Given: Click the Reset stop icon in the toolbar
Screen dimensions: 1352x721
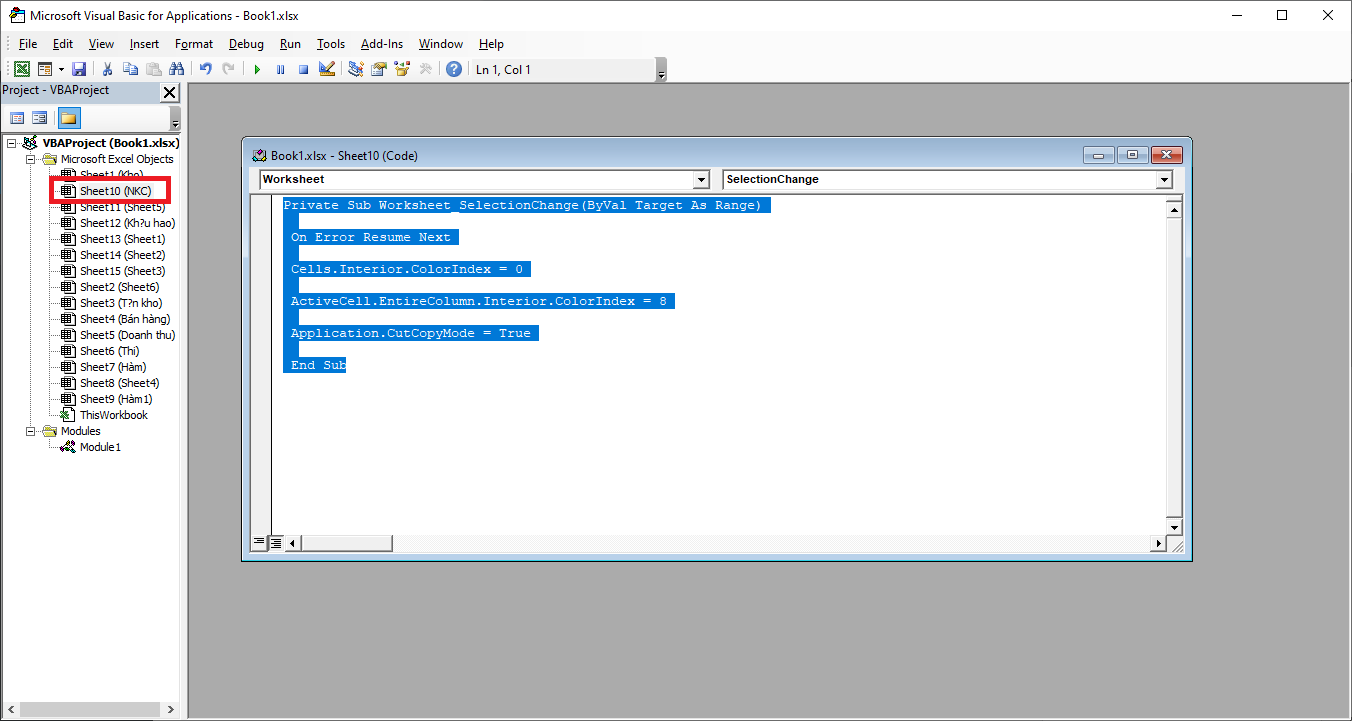Looking at the screenshot, I should pos(303,69).
